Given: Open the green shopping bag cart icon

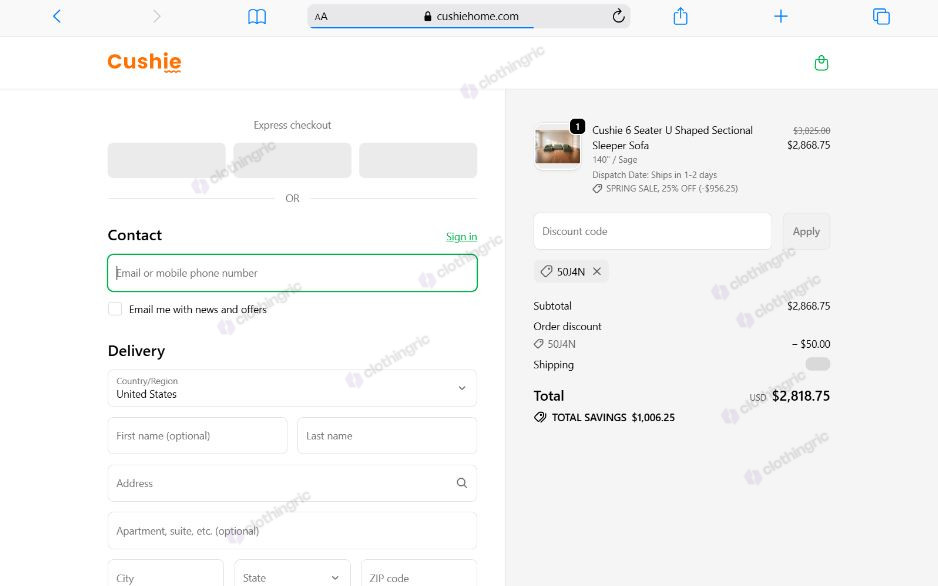Looking at the screenshot, I should click(821, 63).
